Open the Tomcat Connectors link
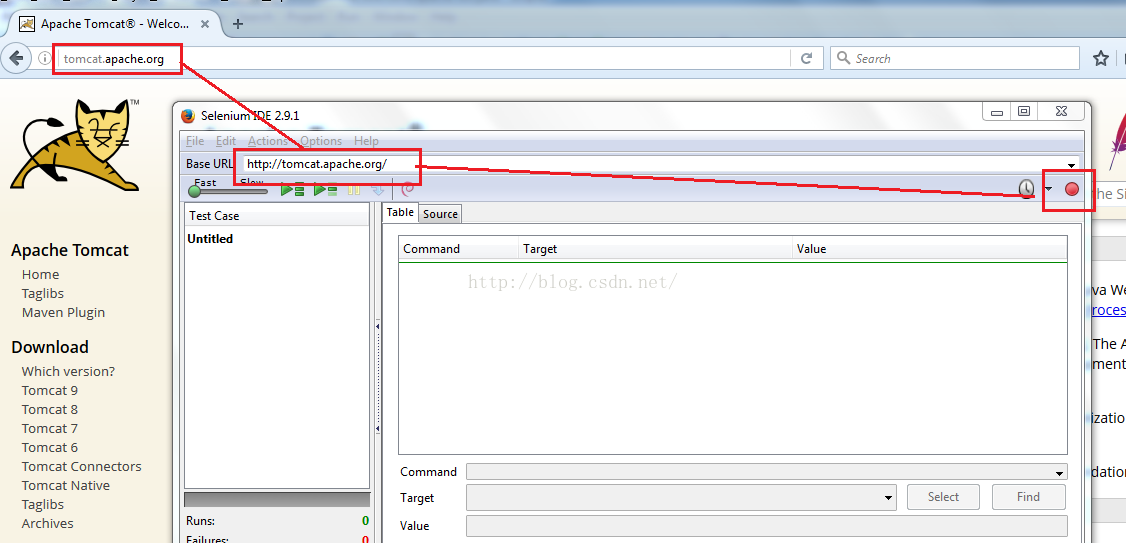This screenshot has width=1126, height=543. pyautogui.click(x=81, y=466)
